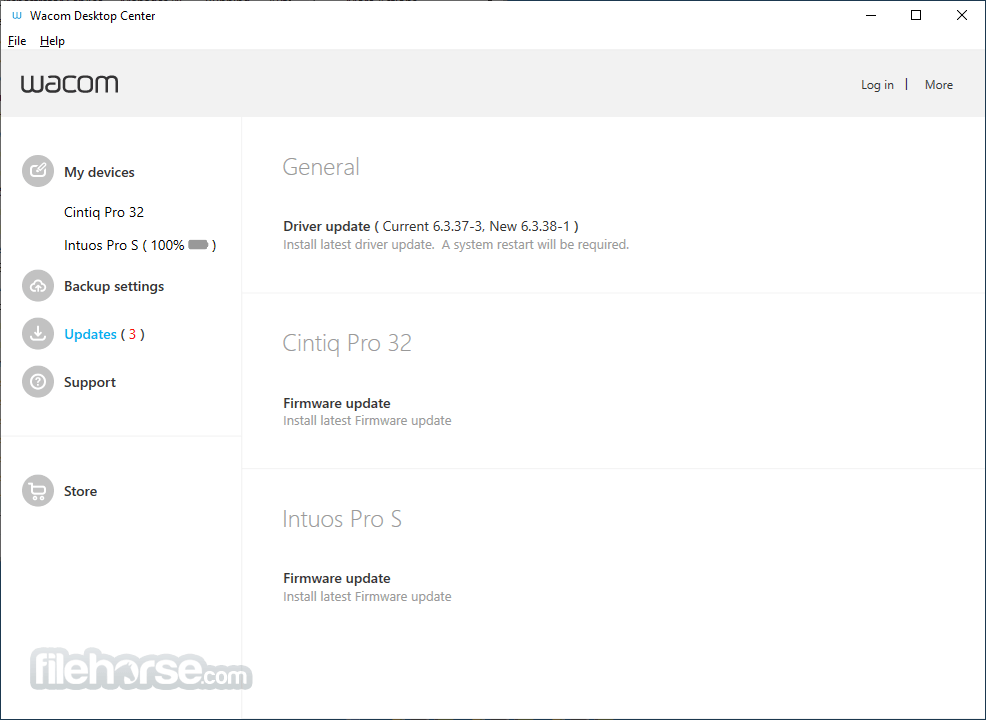Open the More menu in header
Viewport: 986px width, 720px height.
click(x=938, y=85)
